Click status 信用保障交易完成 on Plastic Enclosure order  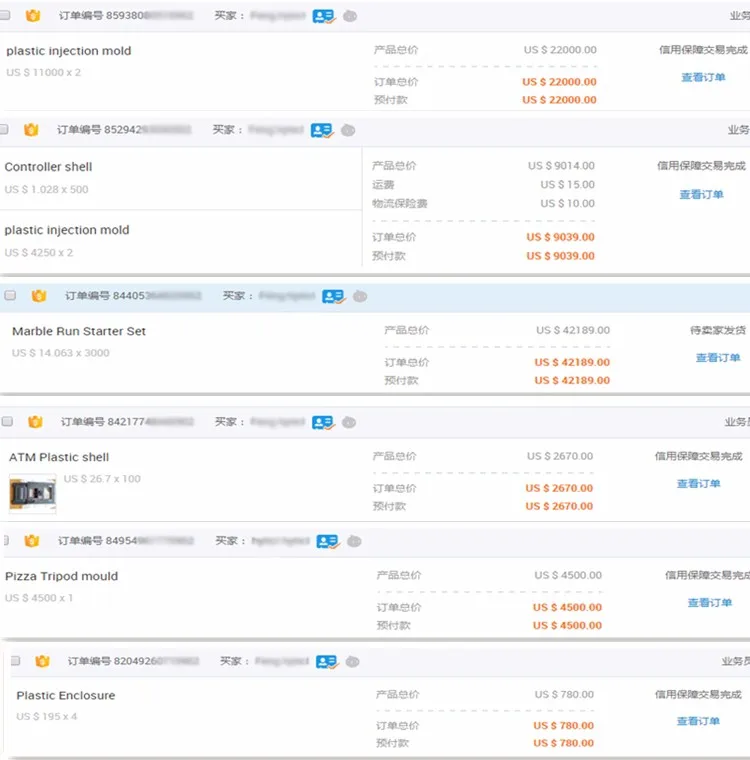tap(698, 695)
